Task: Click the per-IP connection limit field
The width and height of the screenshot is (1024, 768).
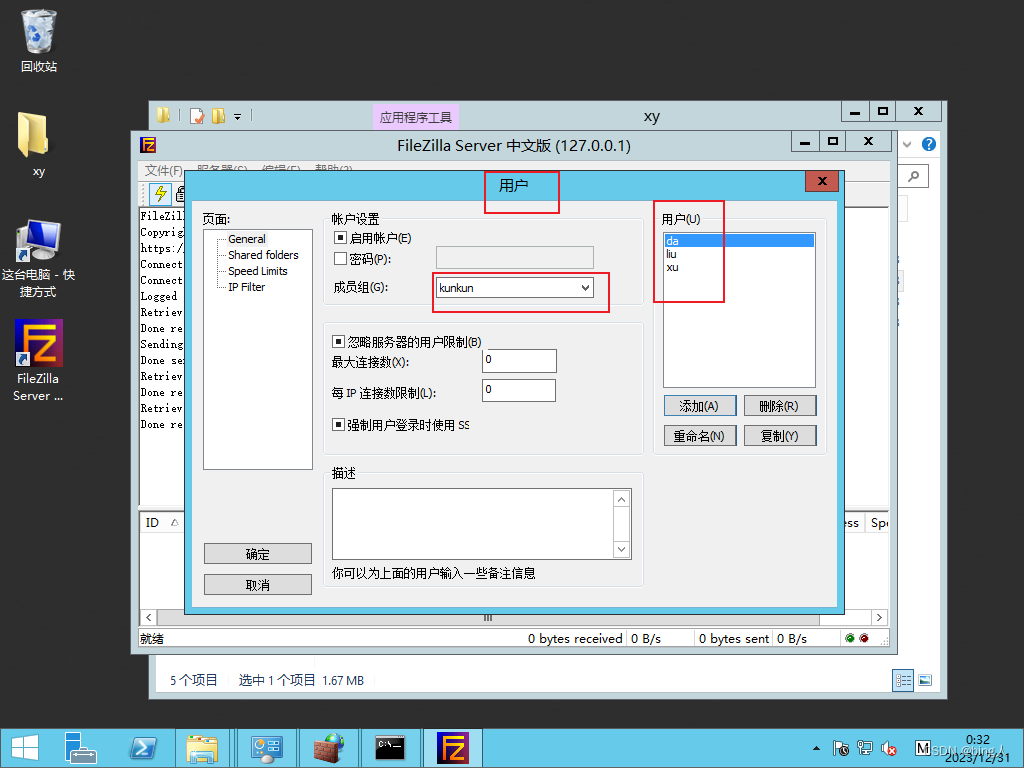Action: (x=519, y=390)
